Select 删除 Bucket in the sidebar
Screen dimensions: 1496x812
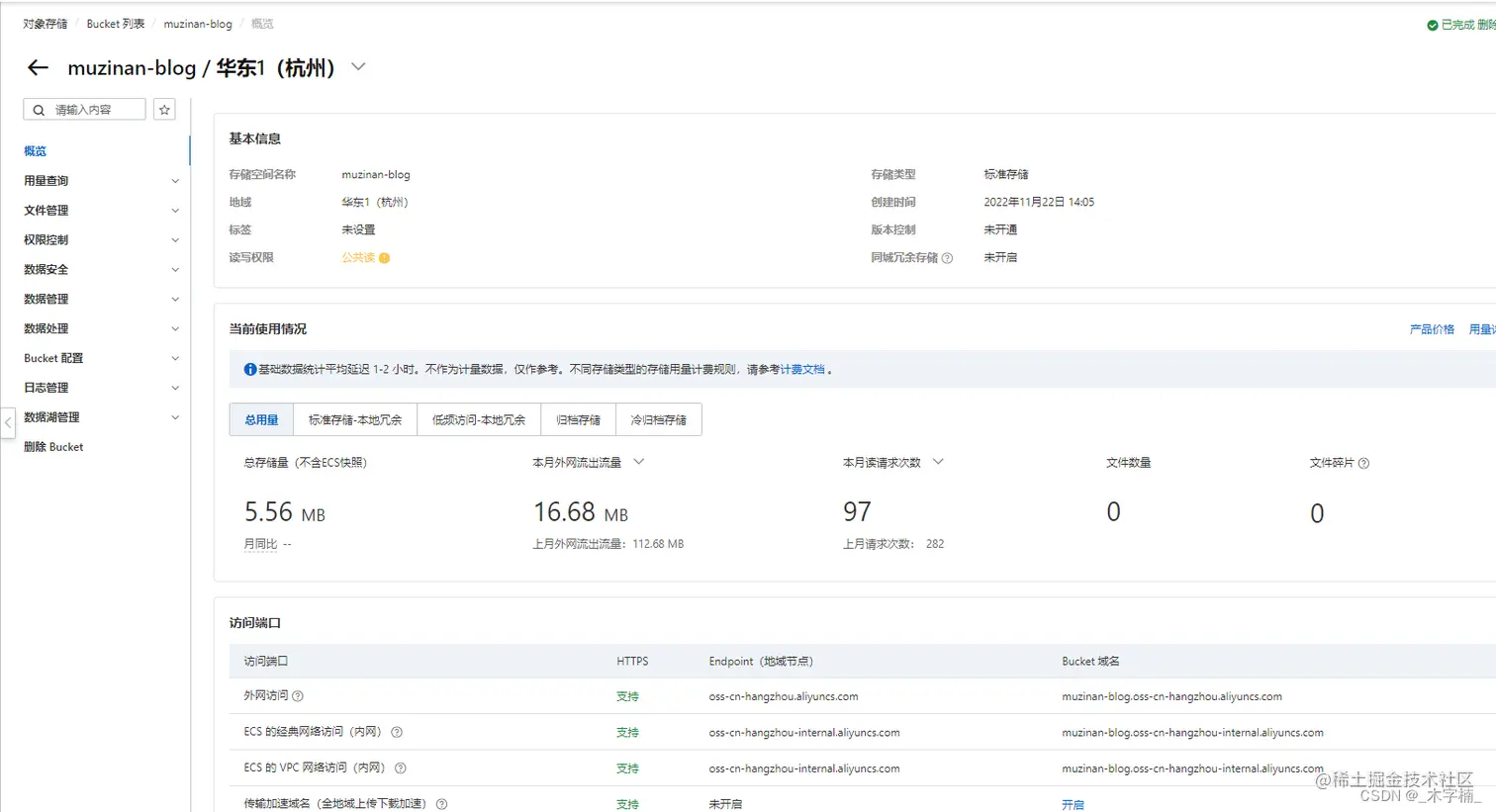(x=53, y=447)
